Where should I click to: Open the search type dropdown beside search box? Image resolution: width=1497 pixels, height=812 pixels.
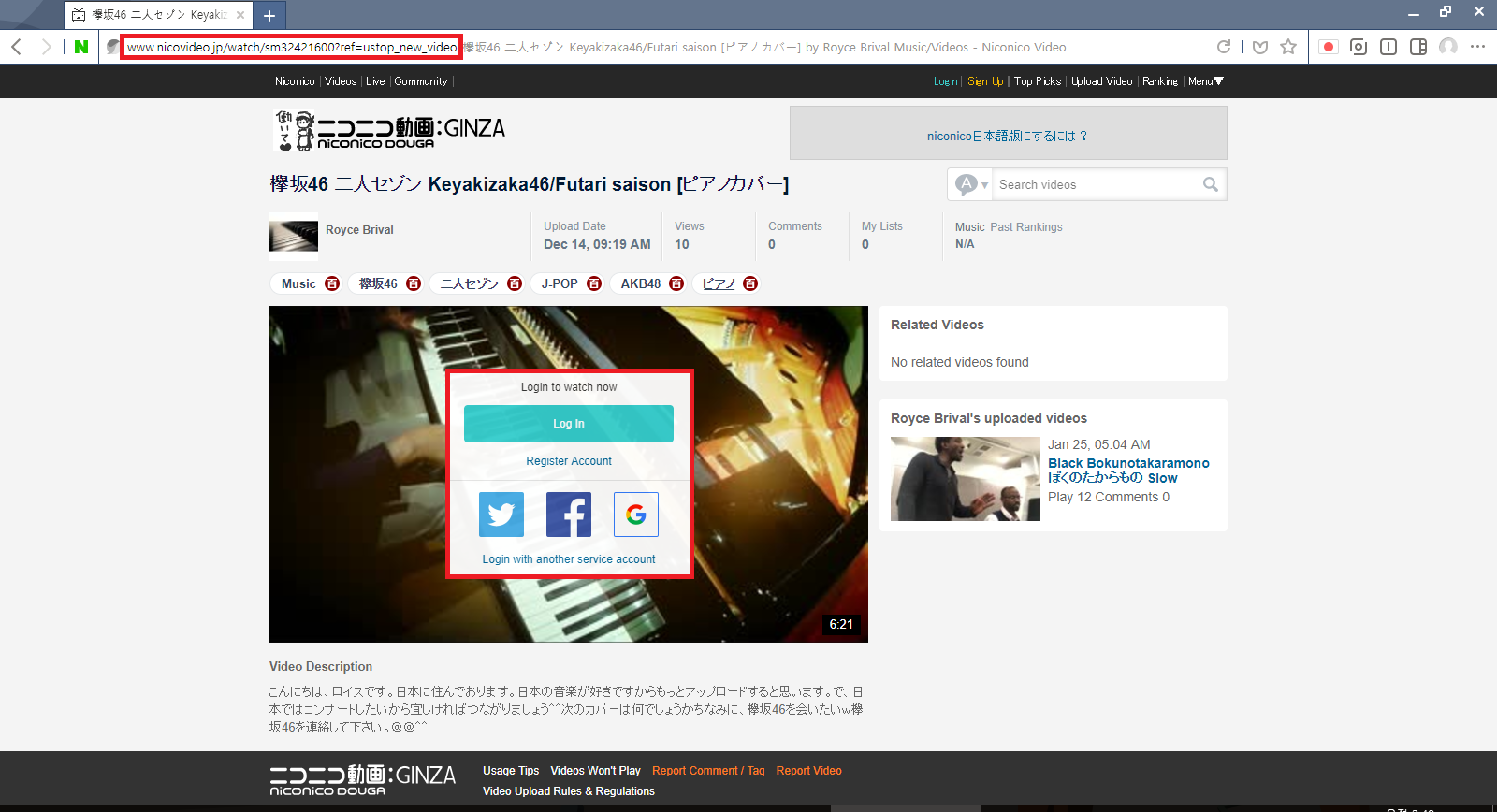click(970, 184)
